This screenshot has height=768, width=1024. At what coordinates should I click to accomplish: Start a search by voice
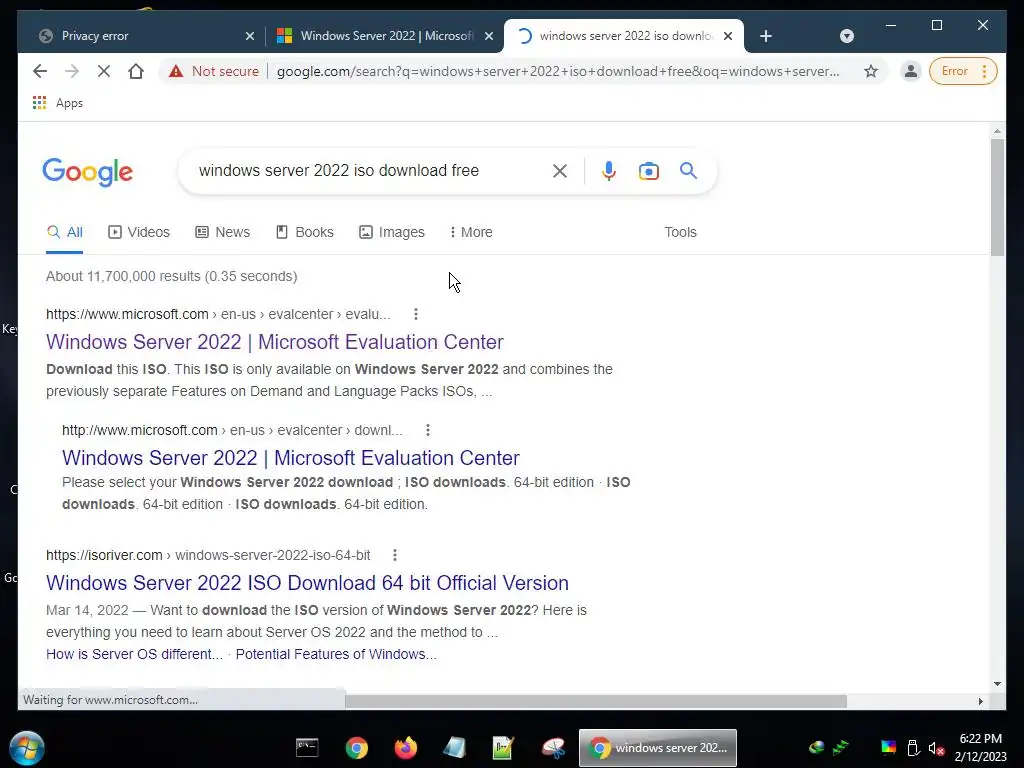[609, 171]
